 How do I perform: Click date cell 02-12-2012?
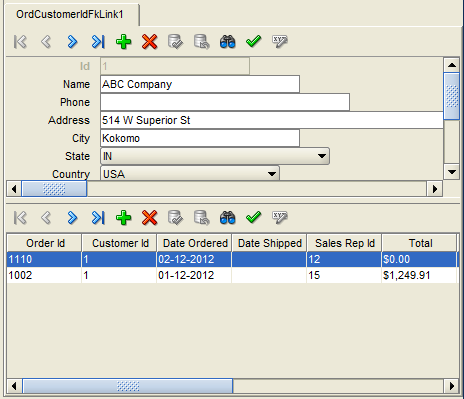pos(194,259)
